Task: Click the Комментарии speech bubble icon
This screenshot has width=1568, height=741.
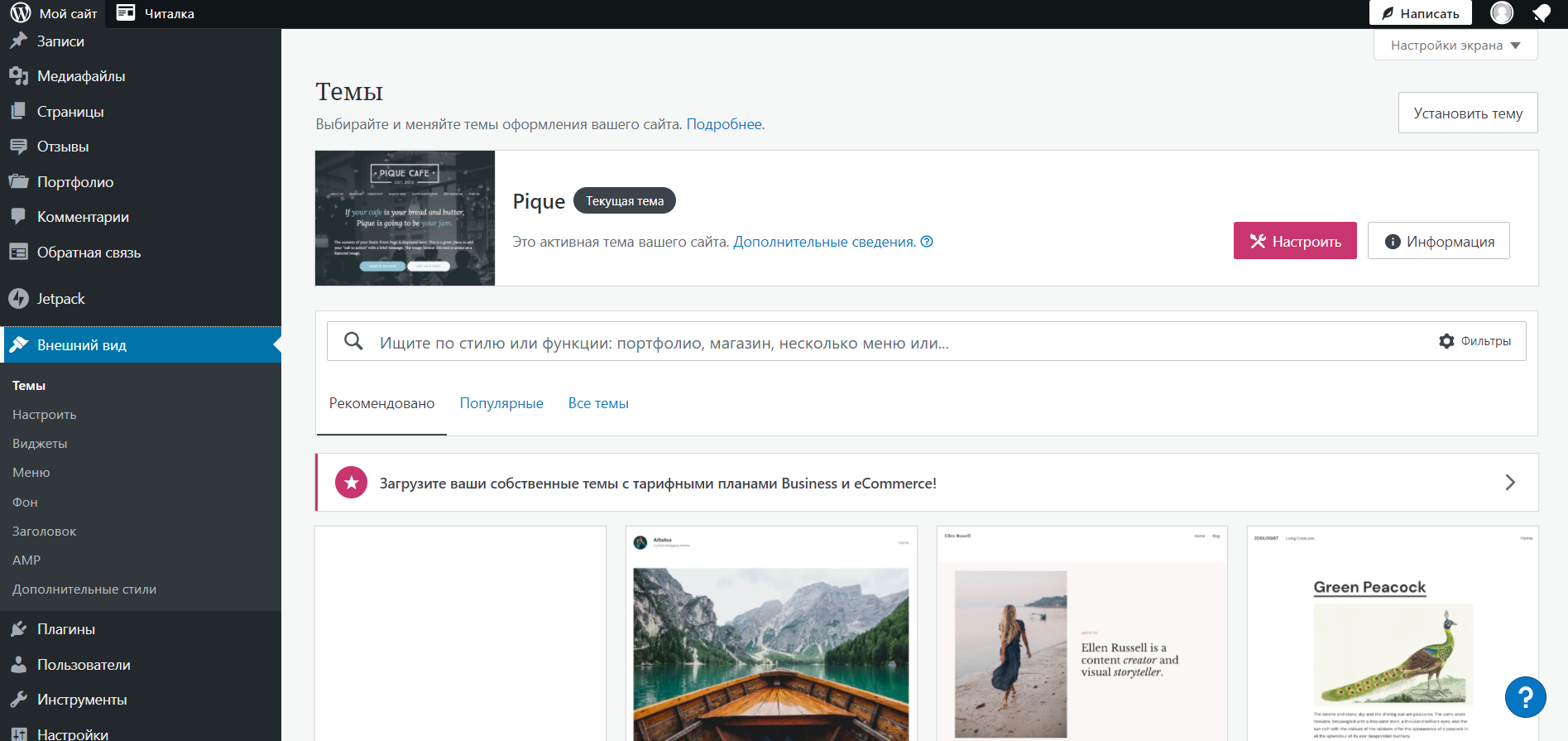Action: point(18,217)
